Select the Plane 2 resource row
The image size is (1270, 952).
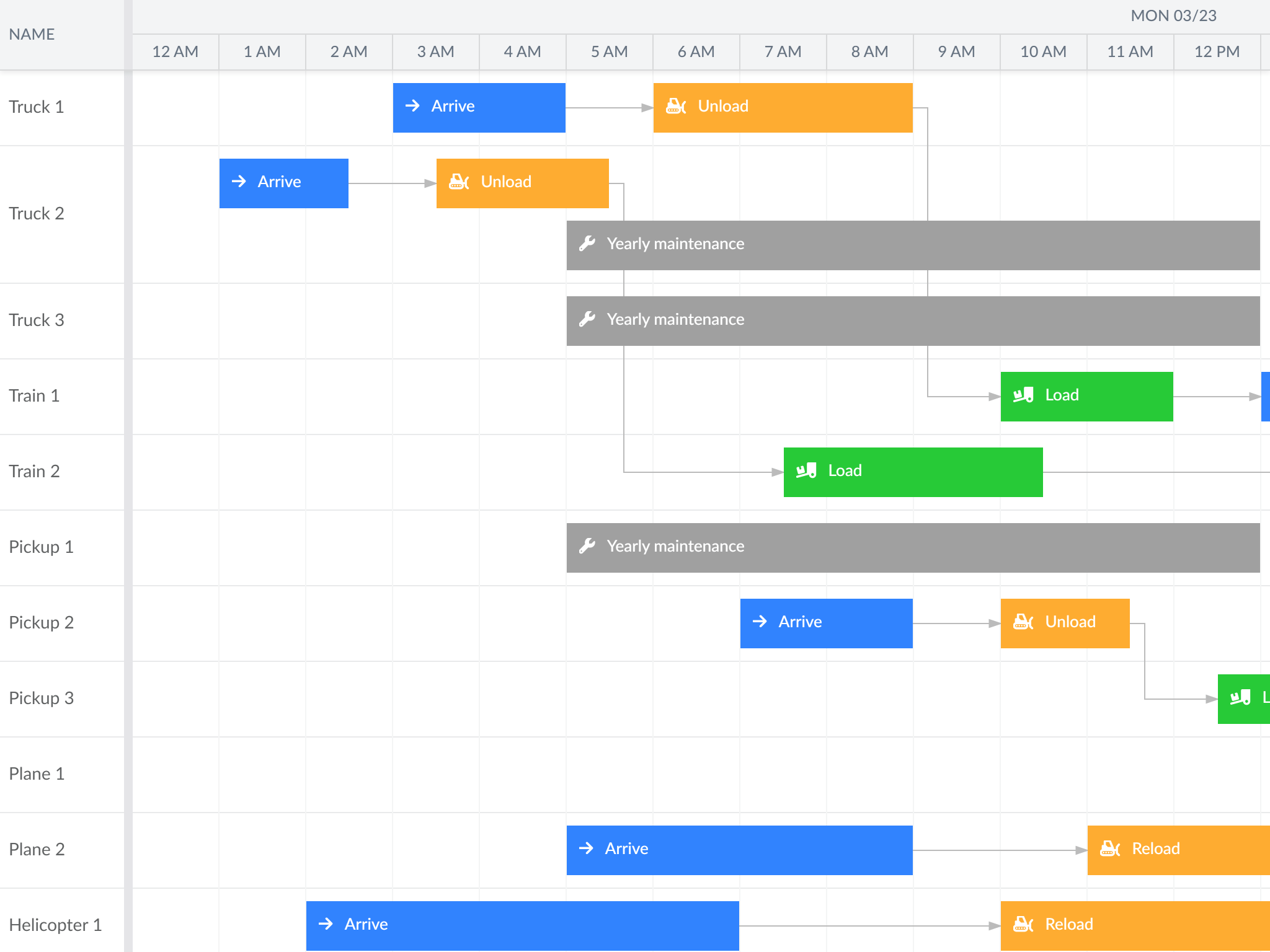[62, 850]
